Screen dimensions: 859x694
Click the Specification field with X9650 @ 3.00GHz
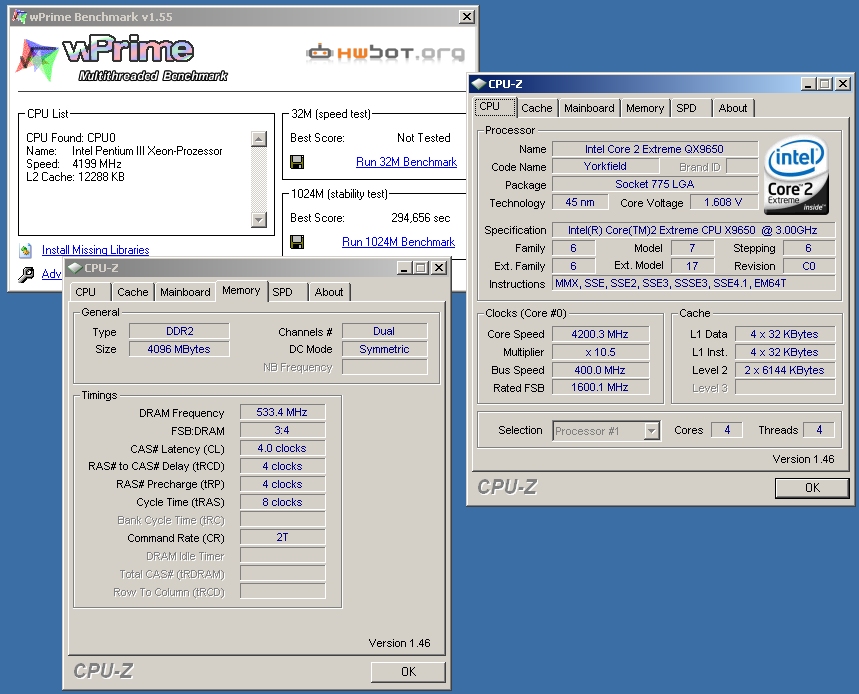point(694,230)
